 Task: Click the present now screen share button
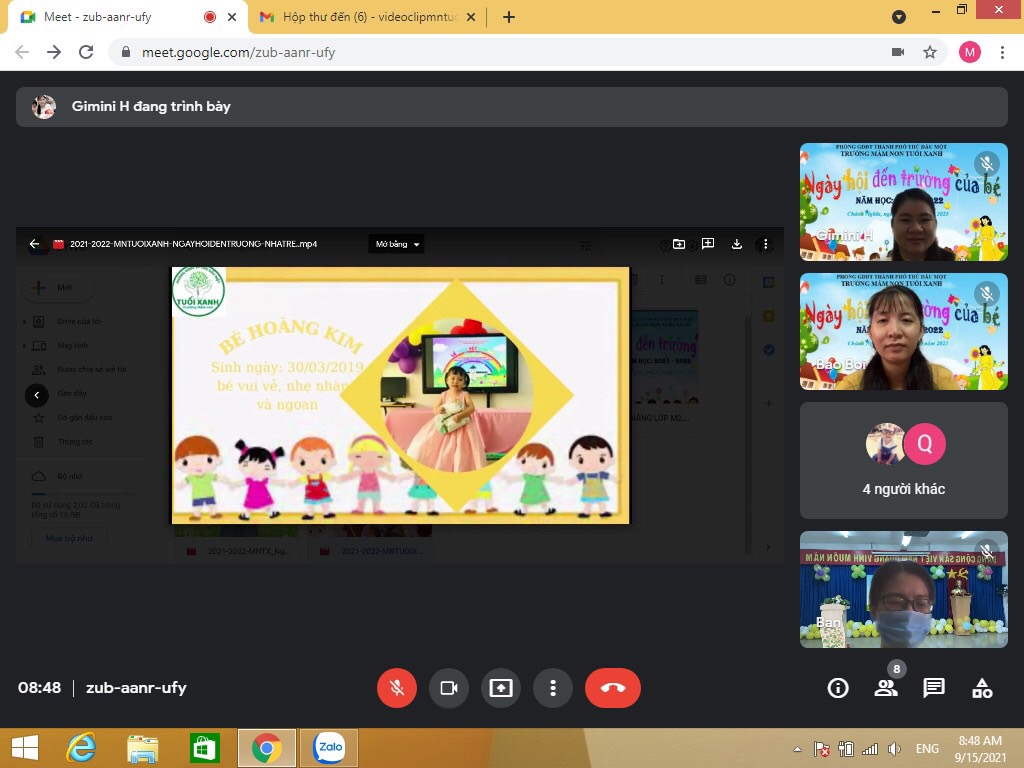pyautogui.click(x=501, y=688)
